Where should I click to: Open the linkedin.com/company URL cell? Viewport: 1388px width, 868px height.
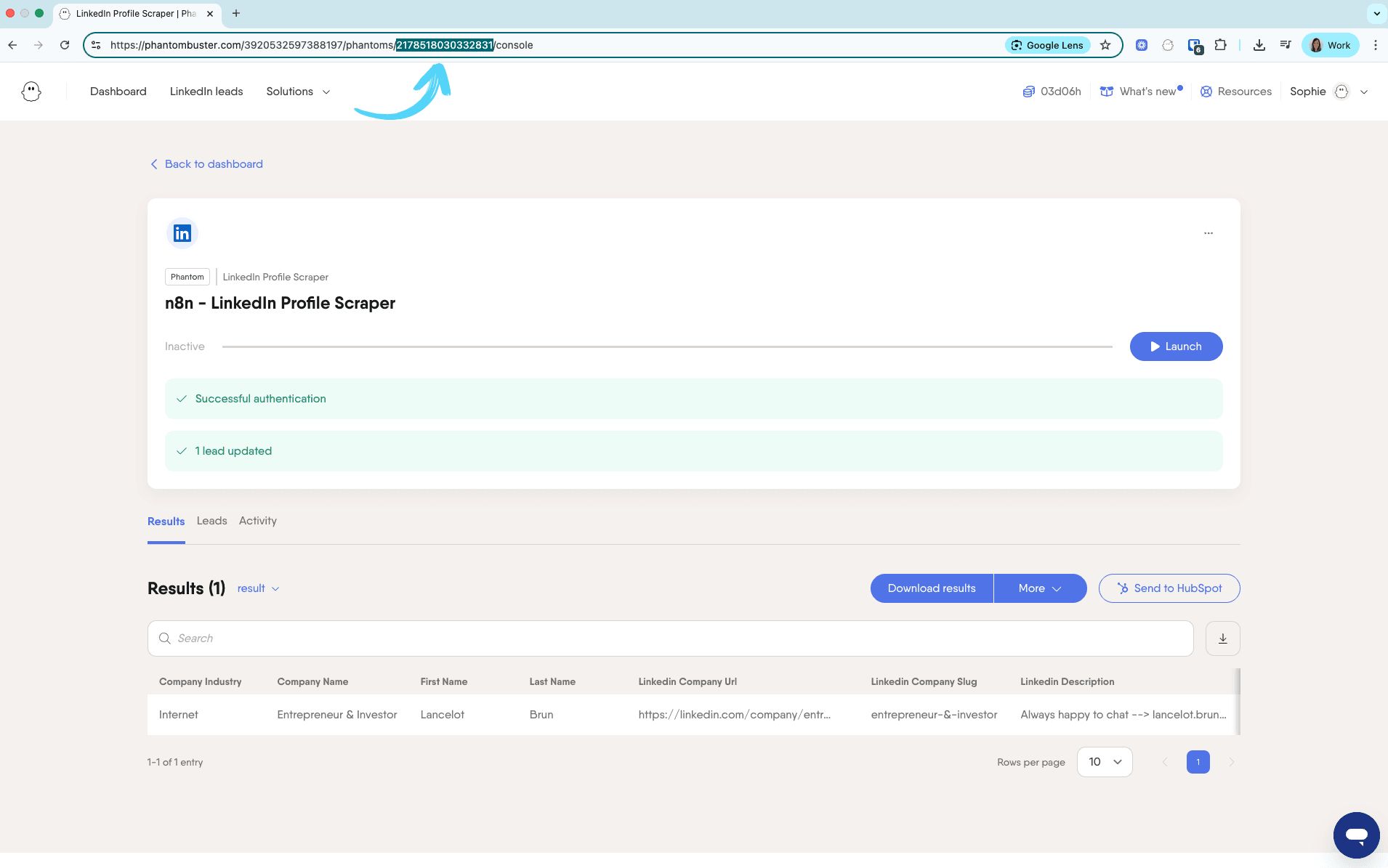click(734, 715)
